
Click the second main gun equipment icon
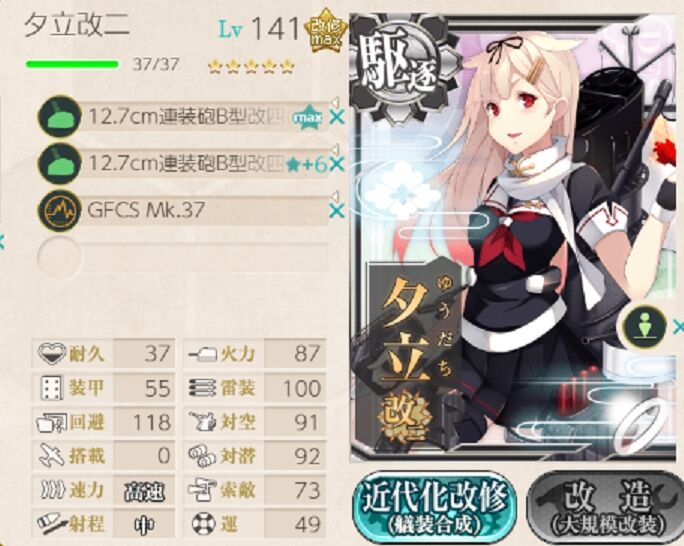point(60,164)
